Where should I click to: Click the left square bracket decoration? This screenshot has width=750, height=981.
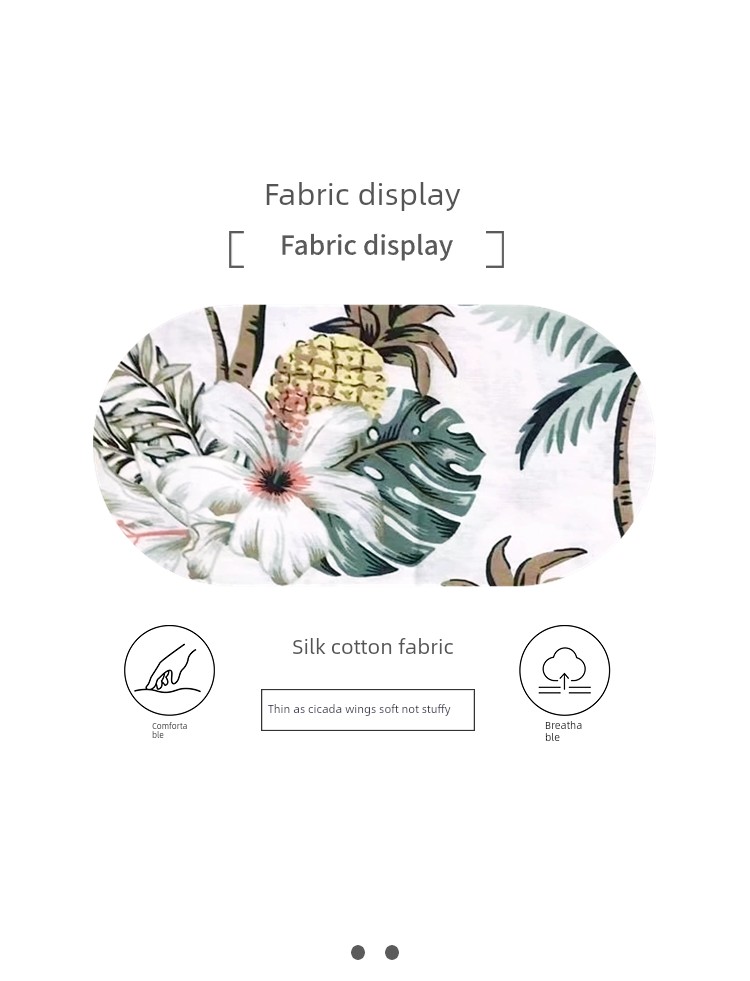(x=236, y=249)
